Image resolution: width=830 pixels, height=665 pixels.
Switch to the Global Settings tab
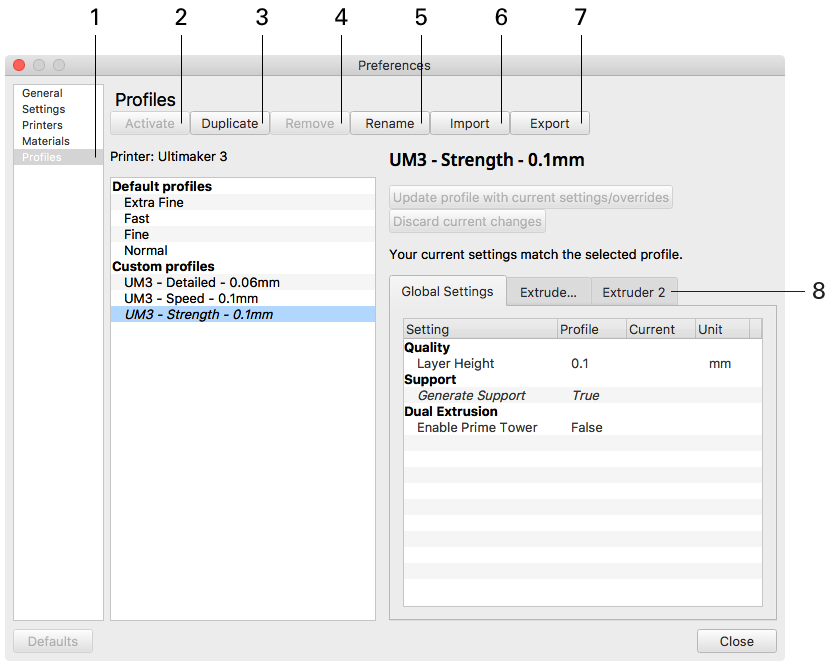click(x=447, y=292)
